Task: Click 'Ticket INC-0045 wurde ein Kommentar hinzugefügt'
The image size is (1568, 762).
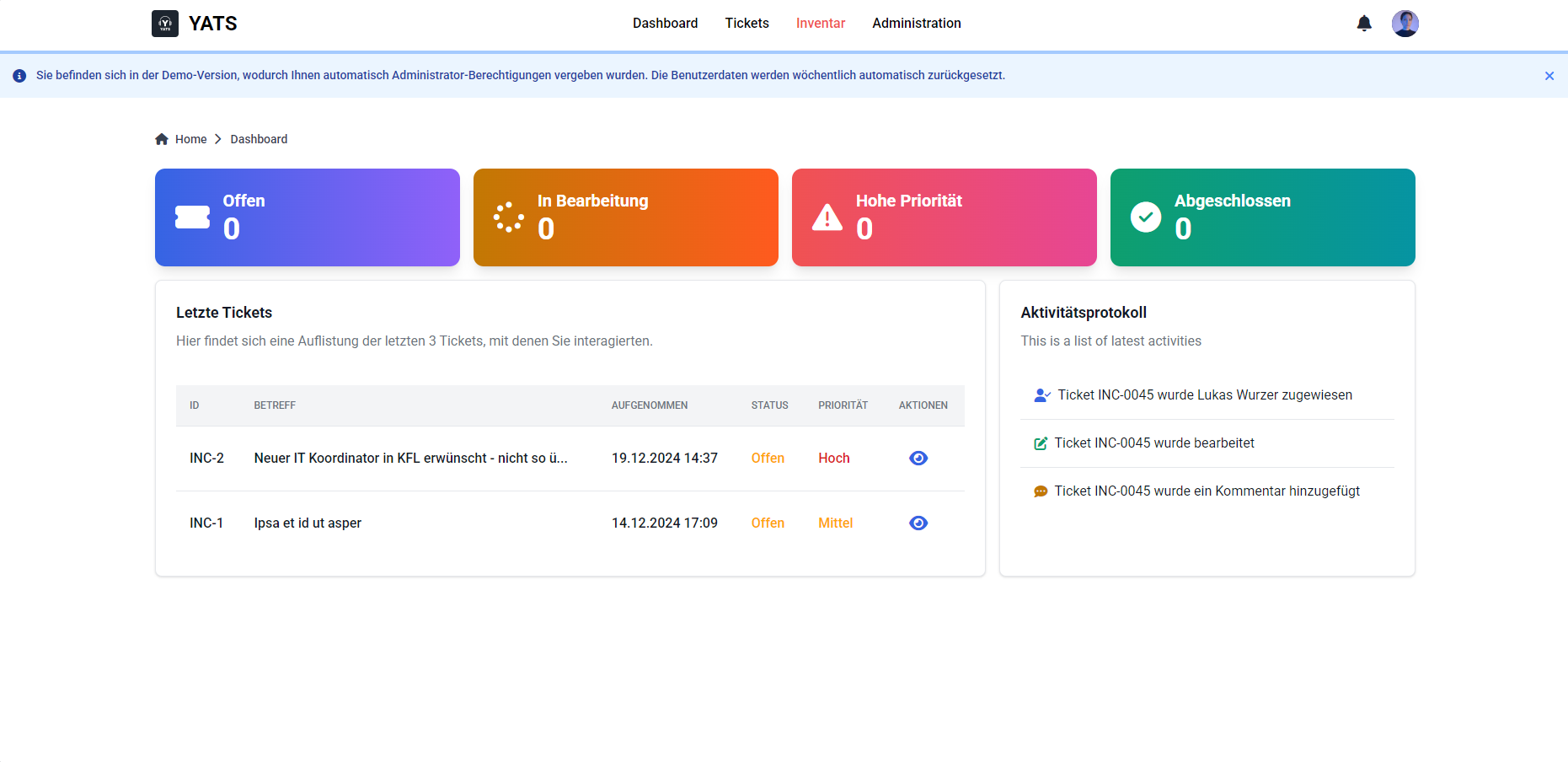Action: [x=1207, y=491]
